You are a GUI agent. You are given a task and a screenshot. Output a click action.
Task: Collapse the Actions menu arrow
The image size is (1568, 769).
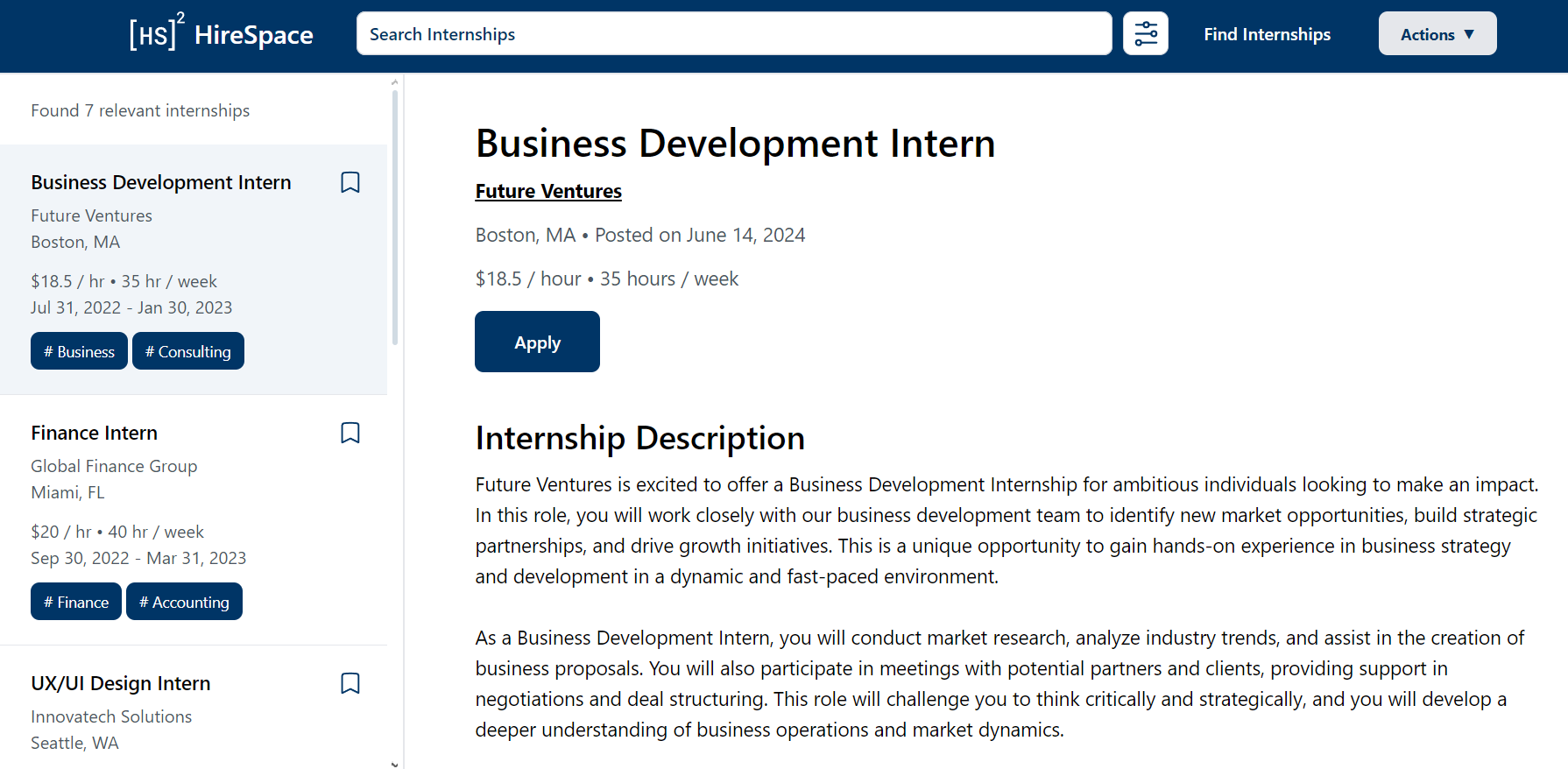tap(1469, 34)
